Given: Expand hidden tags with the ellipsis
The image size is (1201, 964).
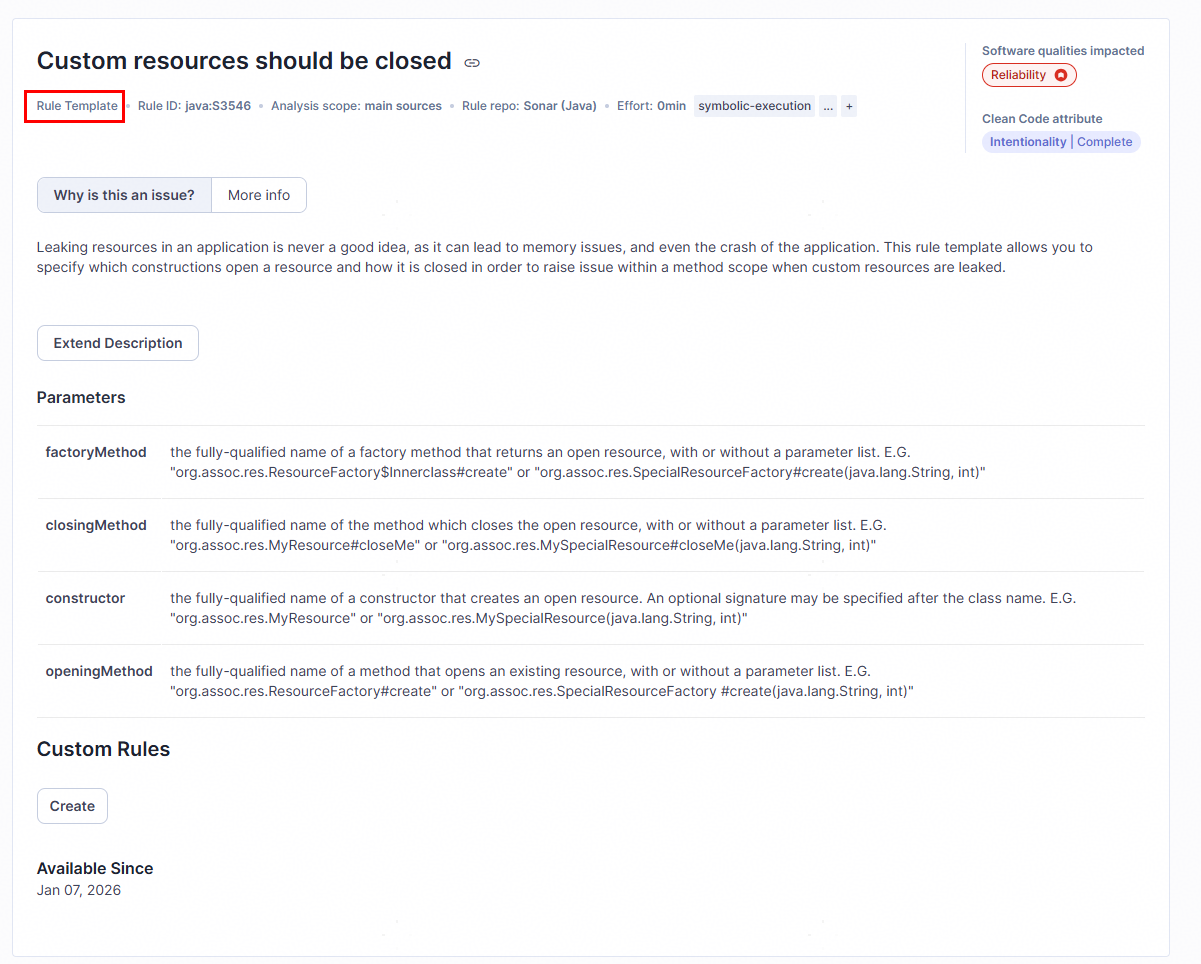Looking at the screenshot, I should click(x=828, y=106).
